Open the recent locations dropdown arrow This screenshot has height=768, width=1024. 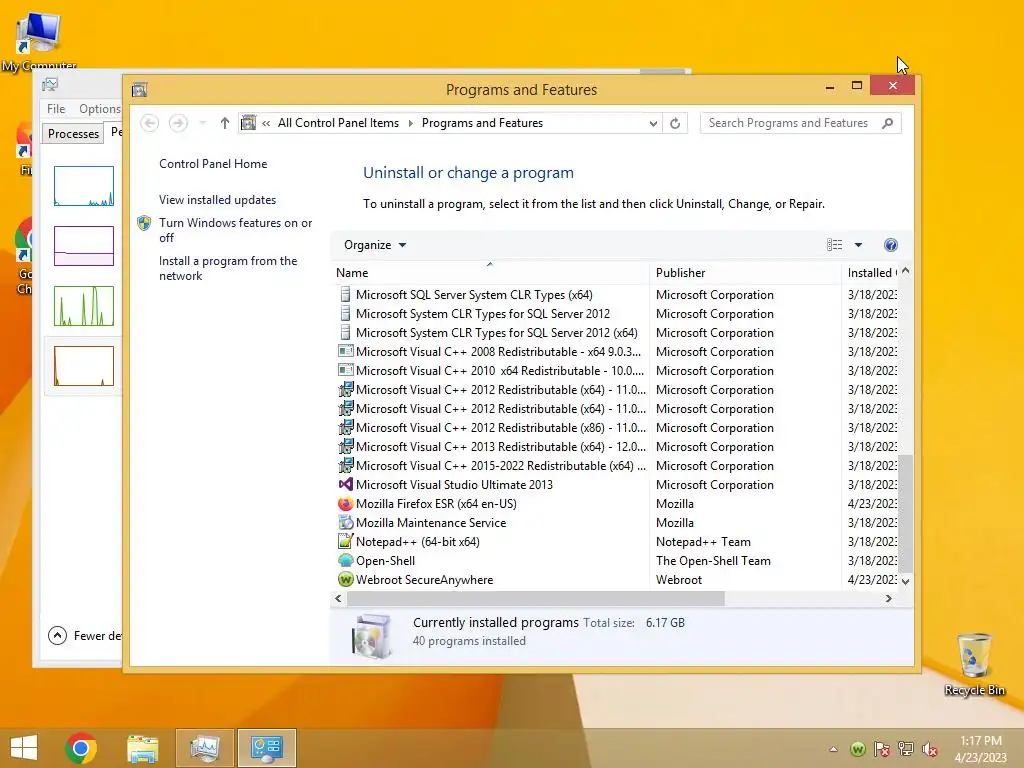[202, 123]
